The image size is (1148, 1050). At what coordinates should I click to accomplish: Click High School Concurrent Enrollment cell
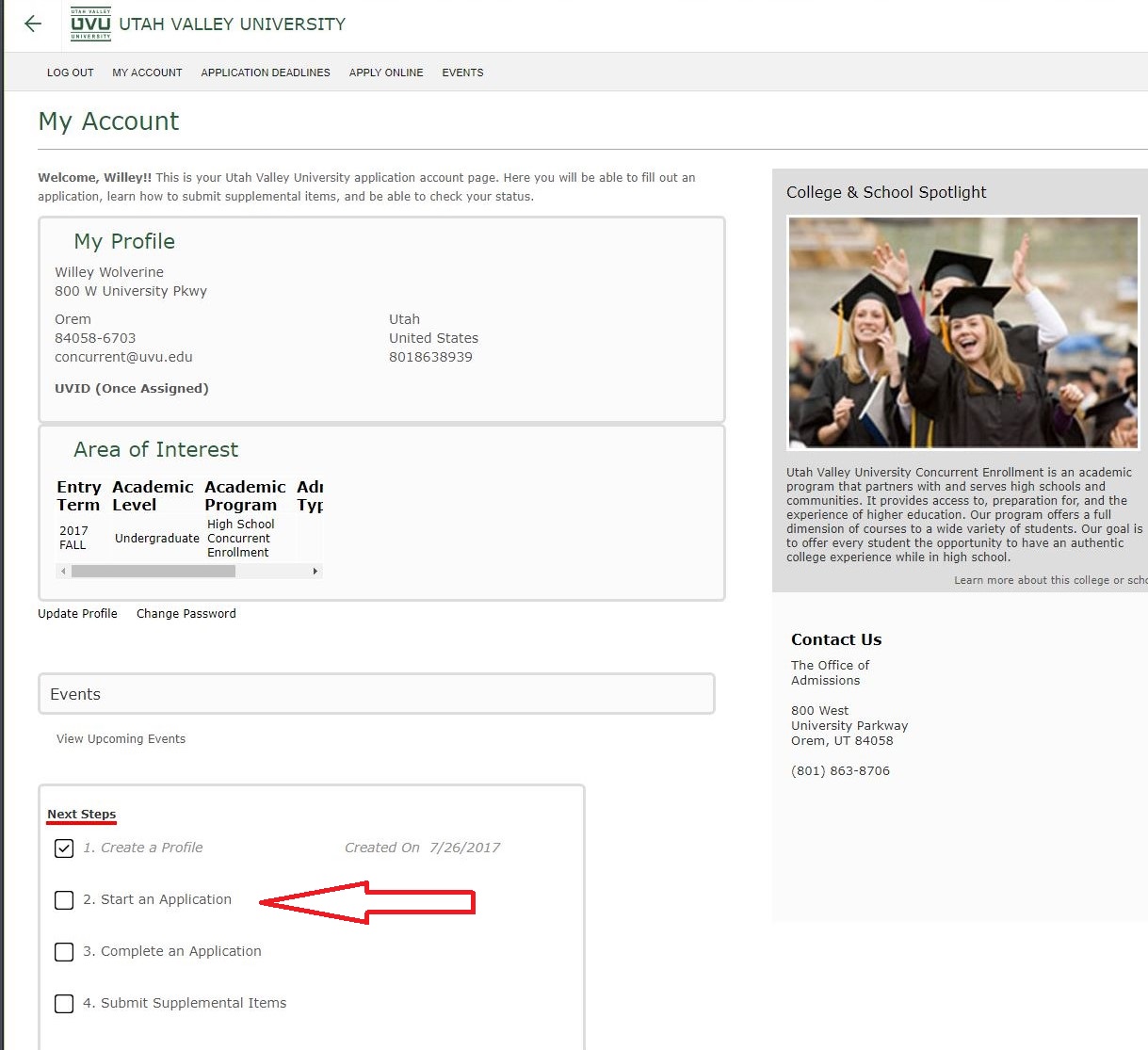point(241,539)
